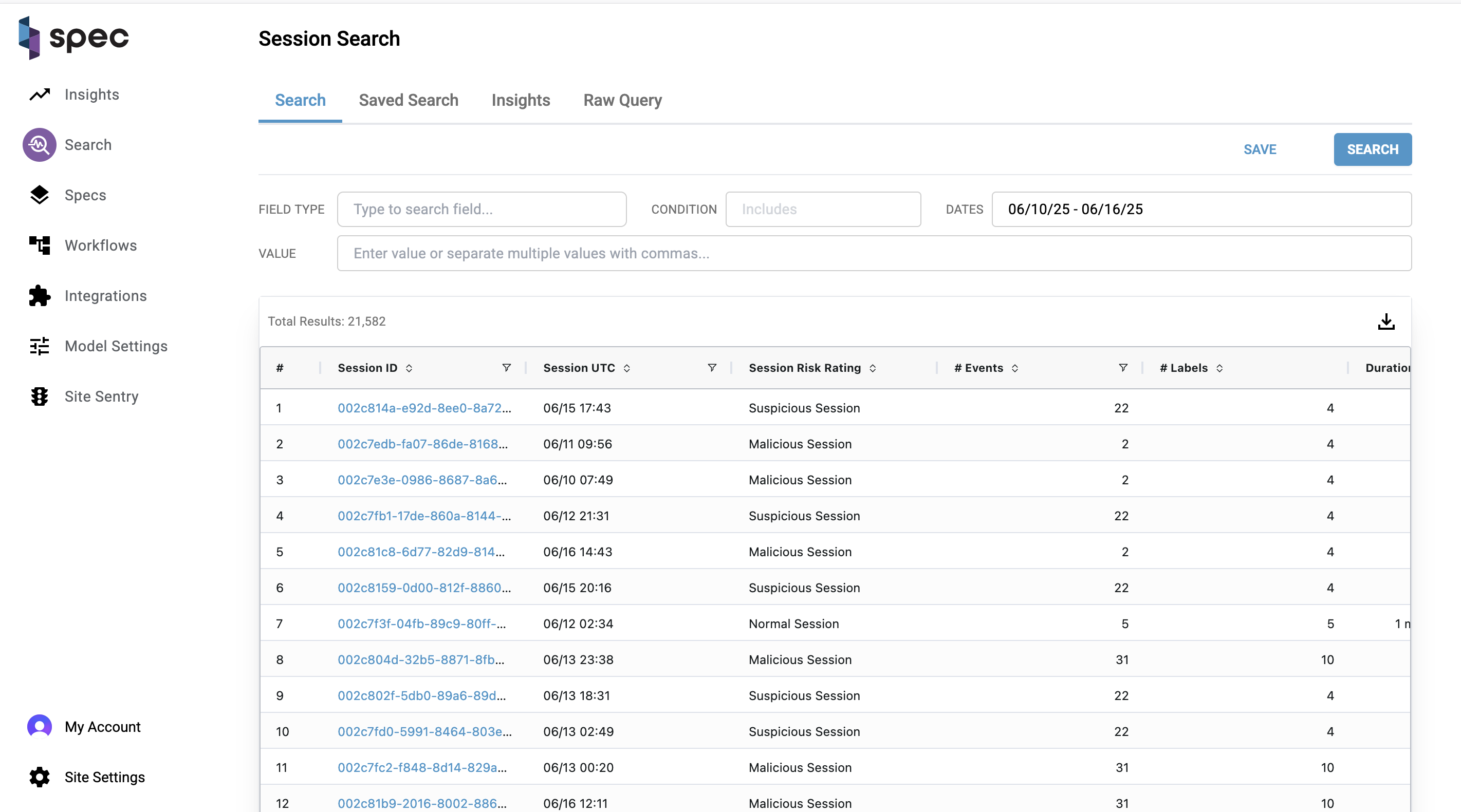Sort by # Labels column arrows

[x=1219, y=368]
